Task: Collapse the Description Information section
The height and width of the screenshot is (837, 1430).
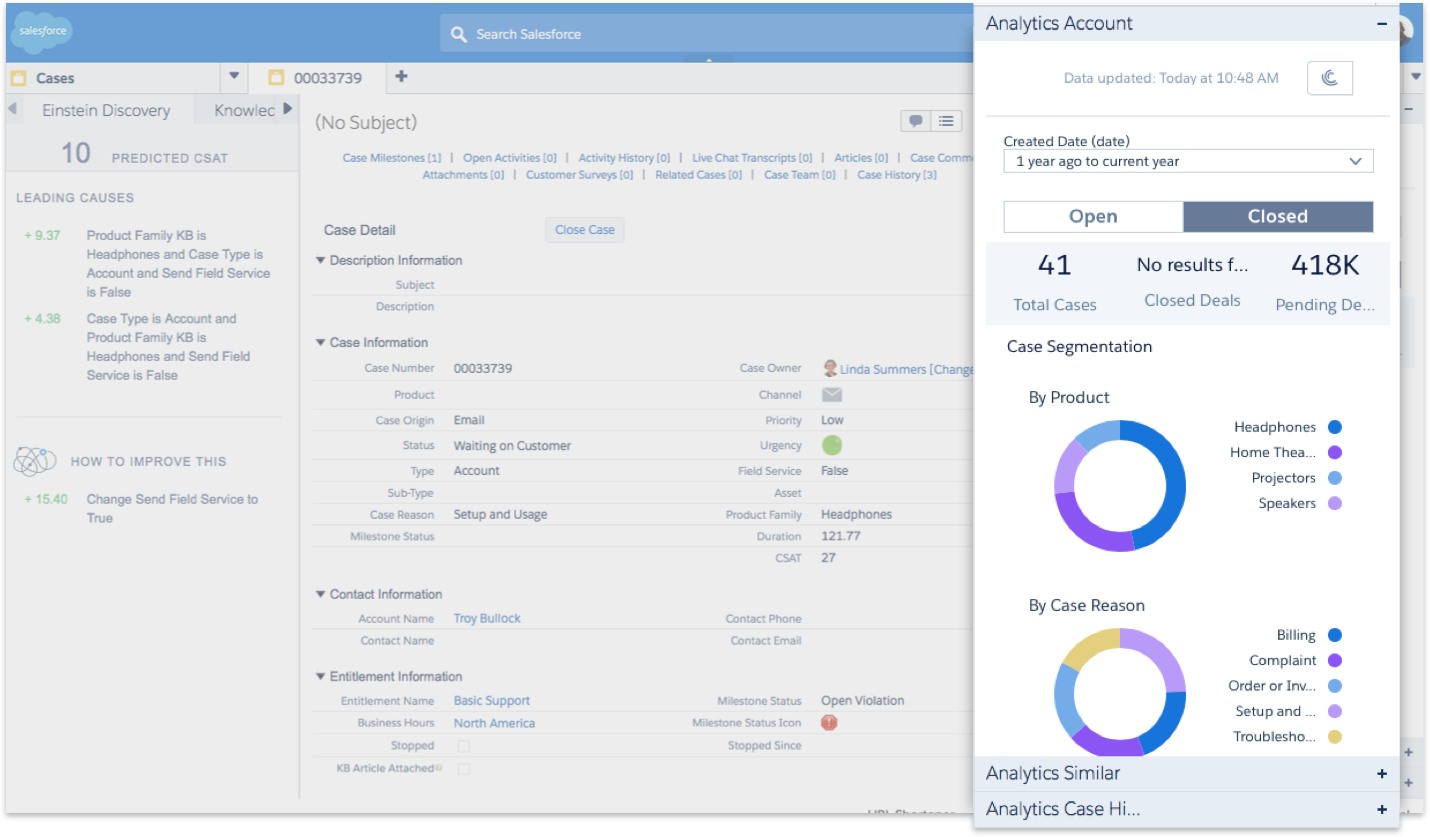Action: [x=321, y=260]
